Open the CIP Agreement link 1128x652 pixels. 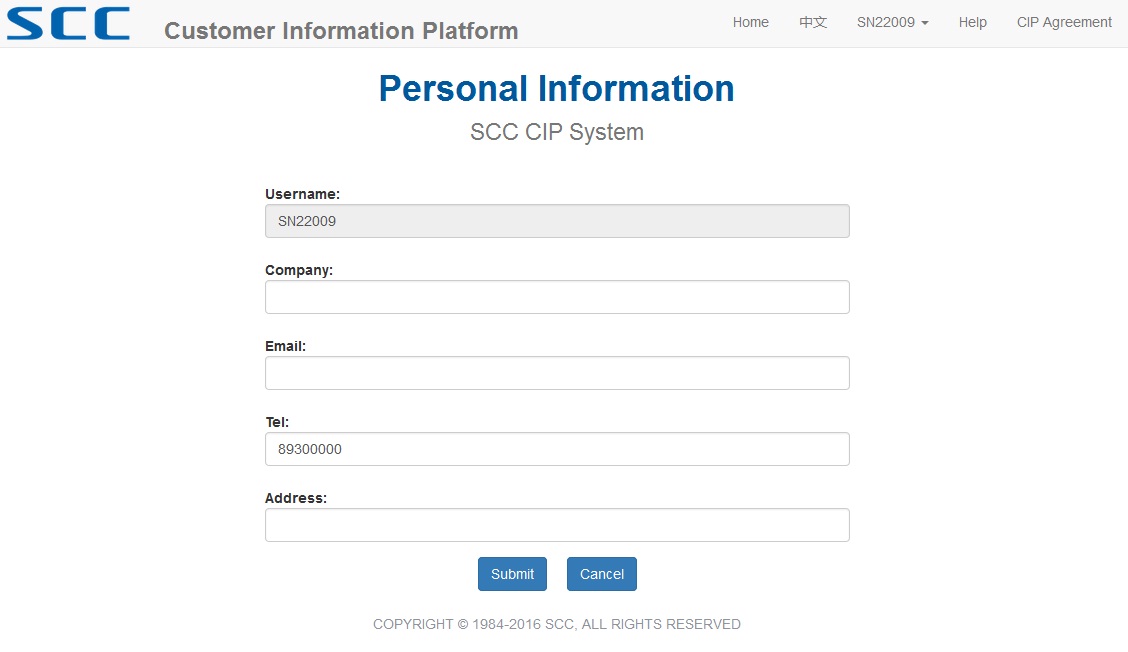(x=1064, y=22)
